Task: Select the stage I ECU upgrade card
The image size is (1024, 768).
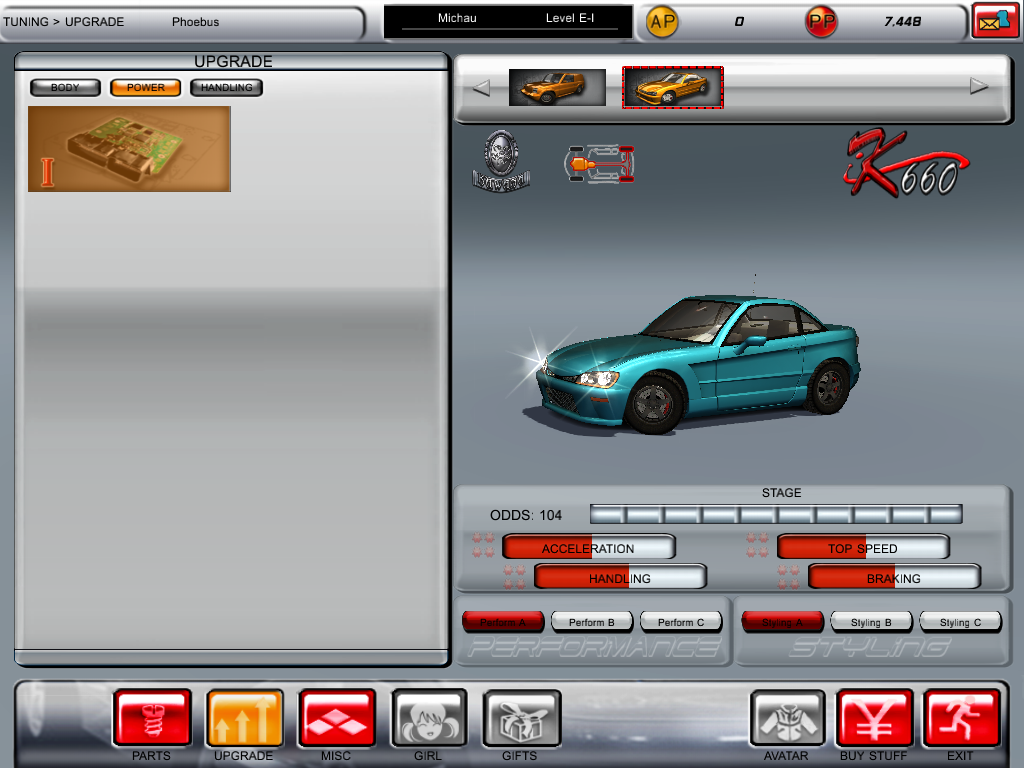Action: (129, 149)
